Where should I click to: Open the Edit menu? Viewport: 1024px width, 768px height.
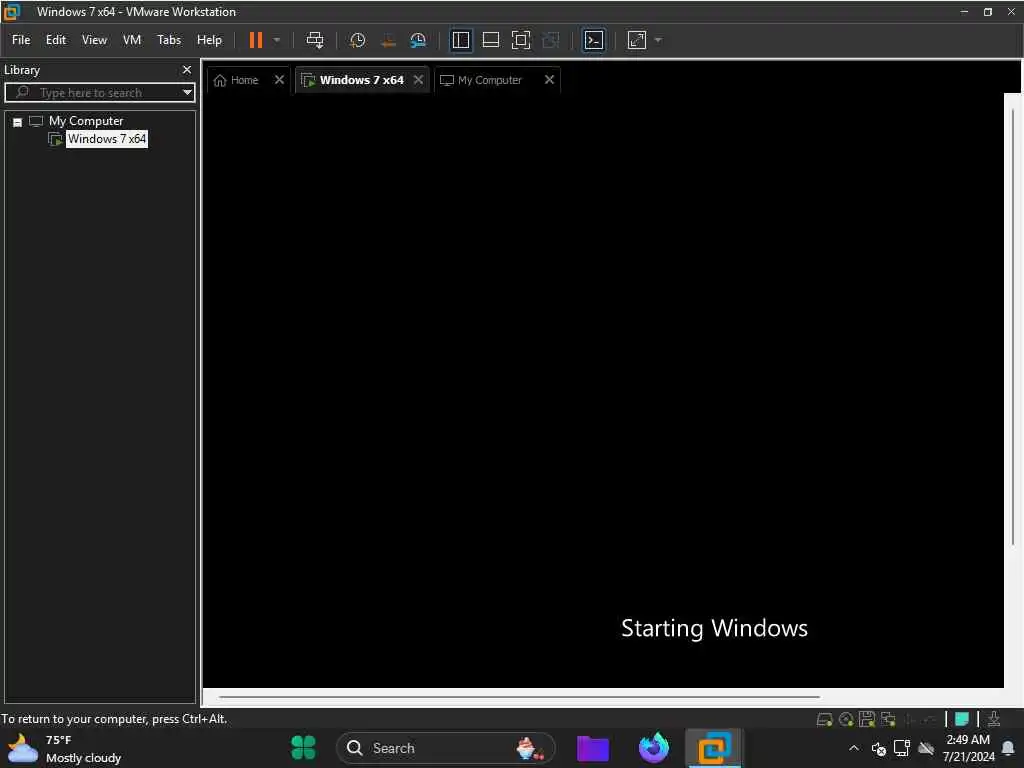tap(56, 40)
